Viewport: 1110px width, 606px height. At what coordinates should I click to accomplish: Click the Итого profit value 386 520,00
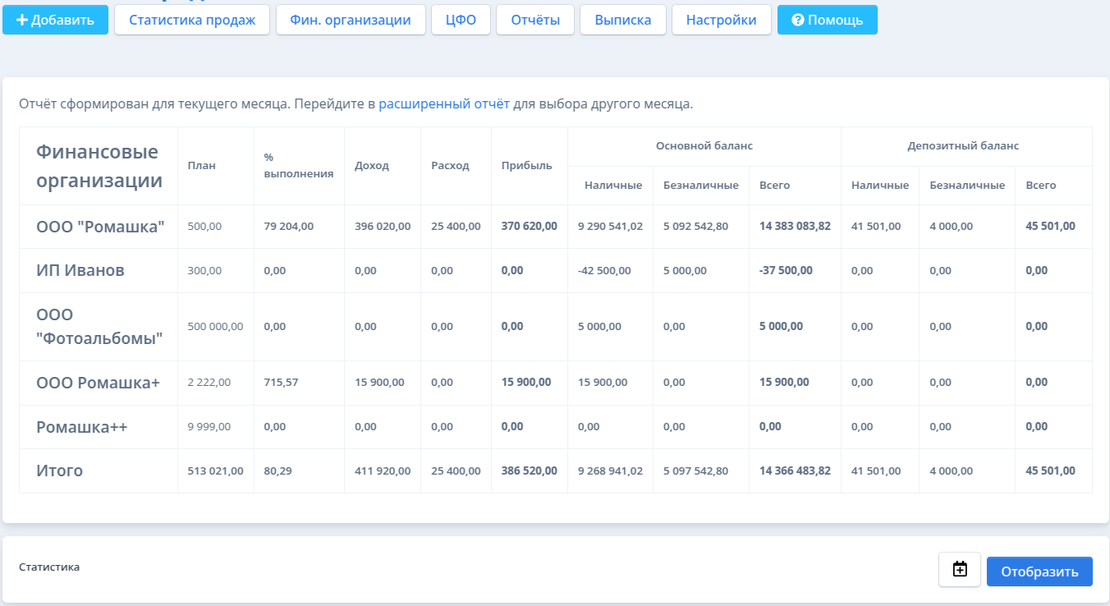click(x=529, y=471)
